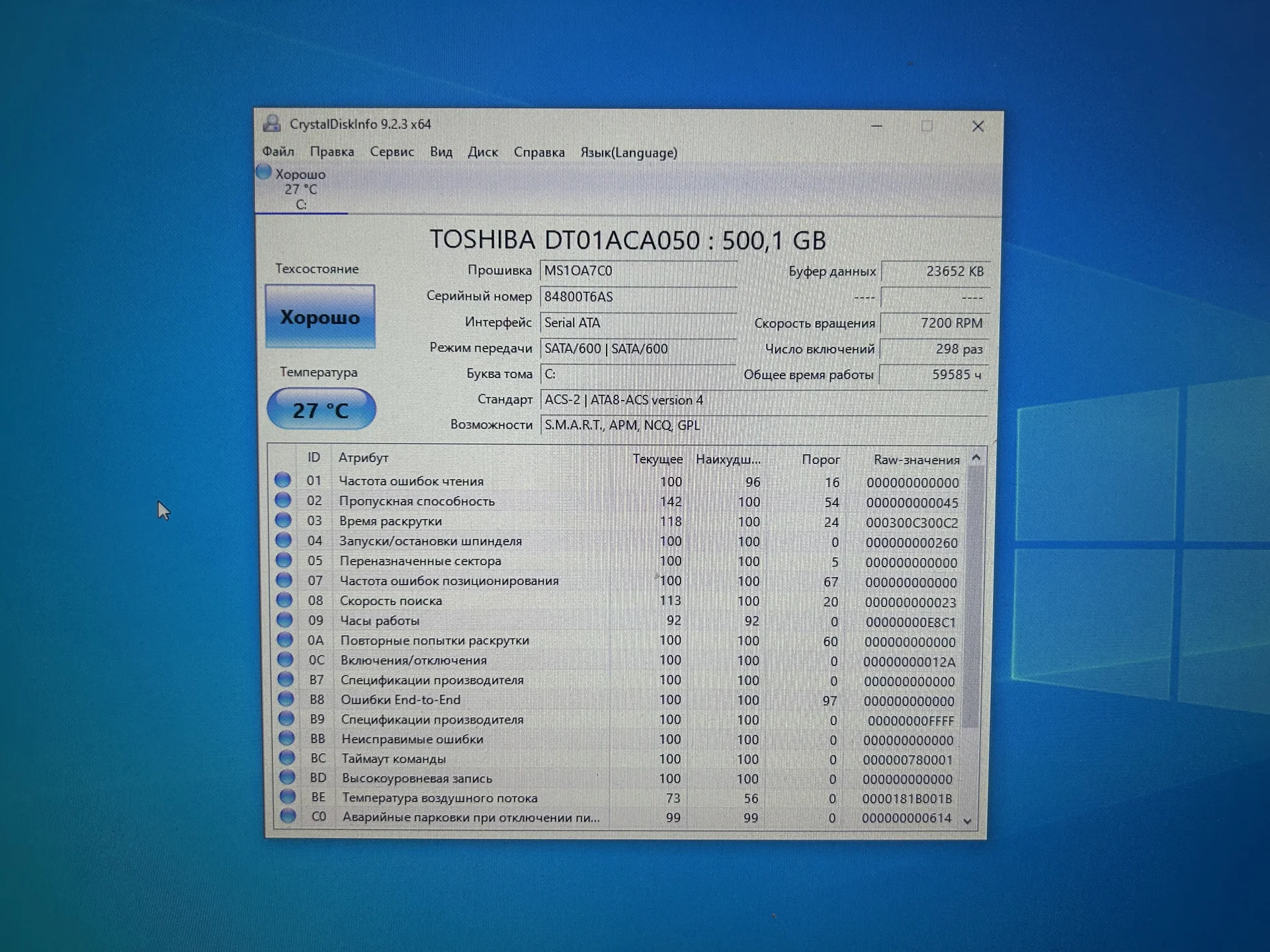Click status orb for attribute 09 power-on hours

point(285,619)
